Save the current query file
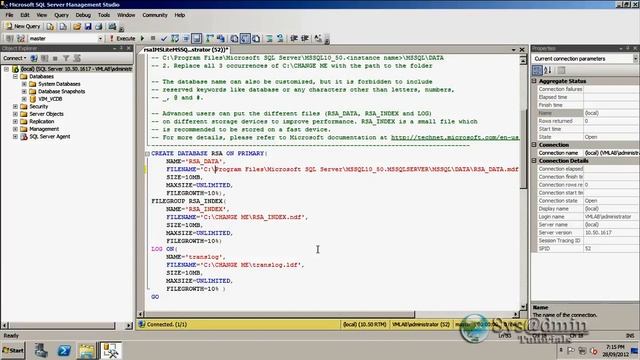Viewport: 640px width, 360px height. (x=88, y=27)
